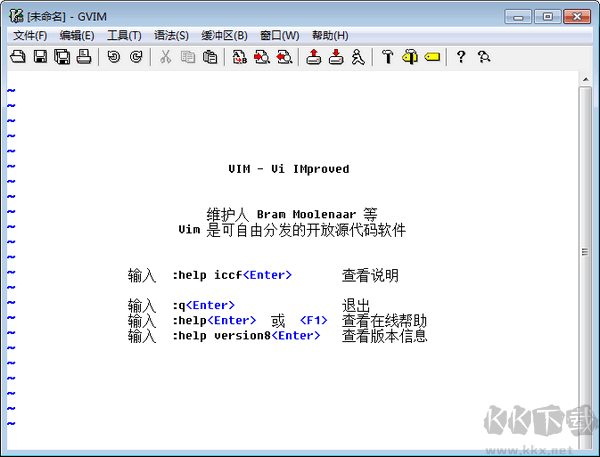This screenshot has width=600, height=457.
Task: Open the 缓冲区(B) menu
Action: (224, 36)
